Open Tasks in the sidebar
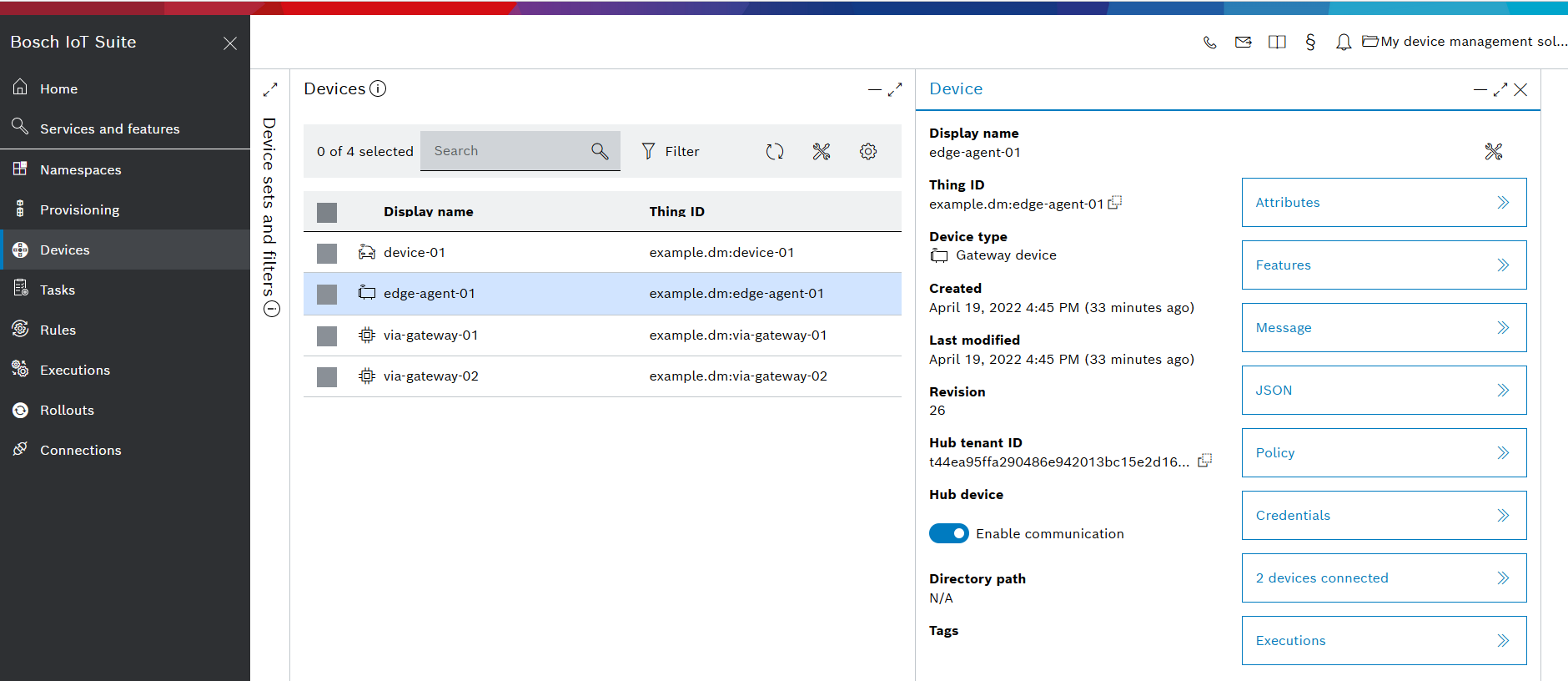 tap(125, 290)
